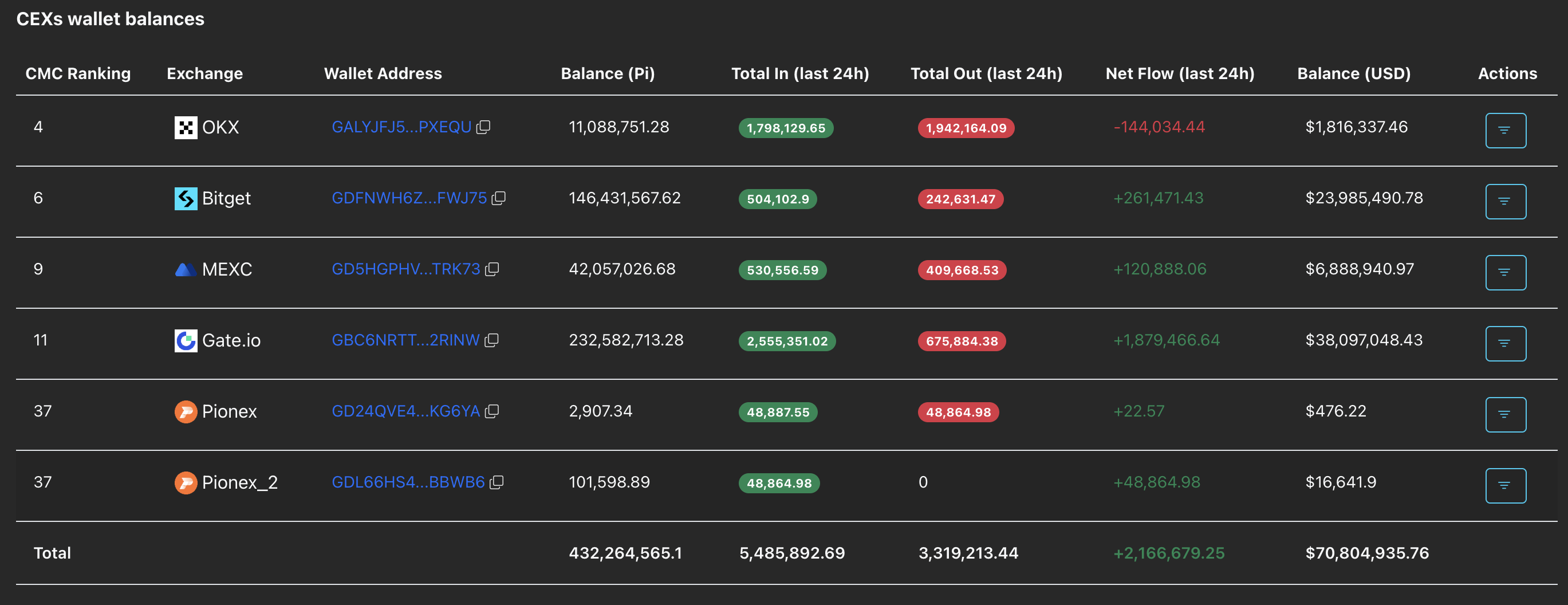Open the filter action for OKX row

coord(1504,130)
